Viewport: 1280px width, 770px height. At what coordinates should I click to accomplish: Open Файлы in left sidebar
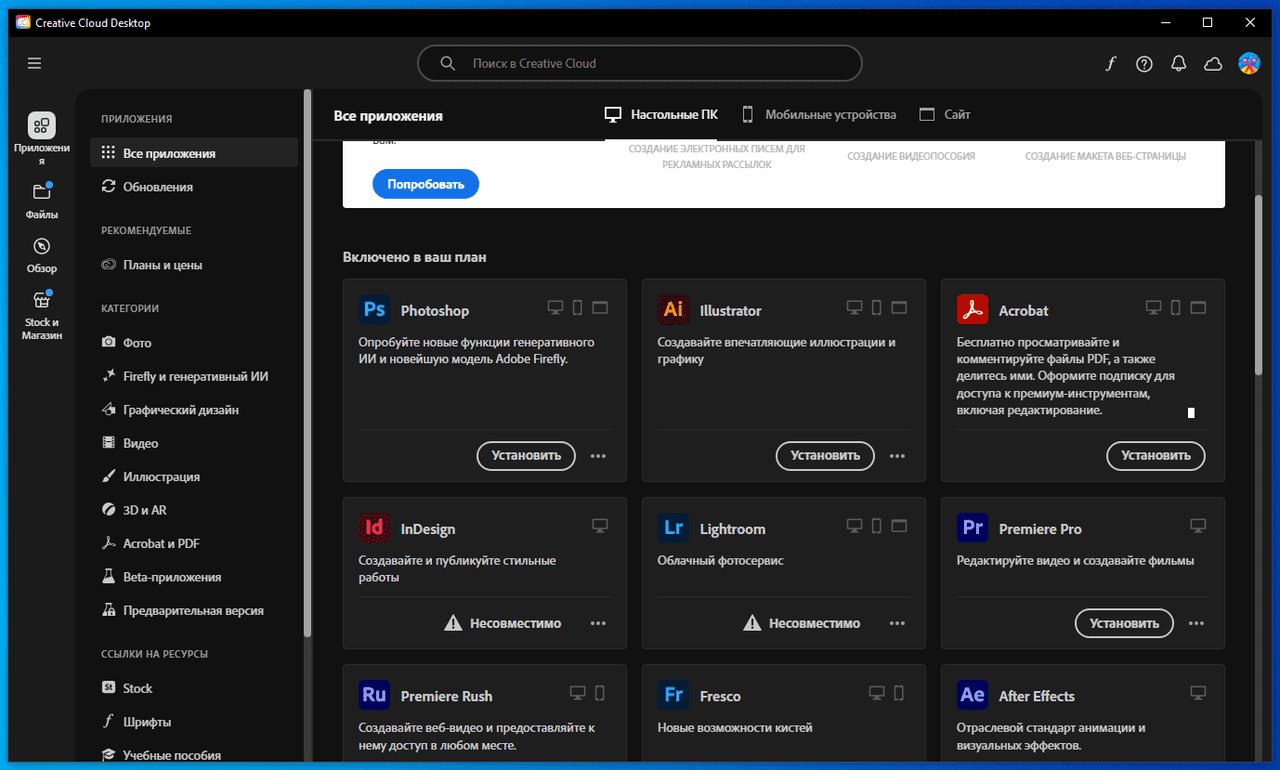point(41,200)
